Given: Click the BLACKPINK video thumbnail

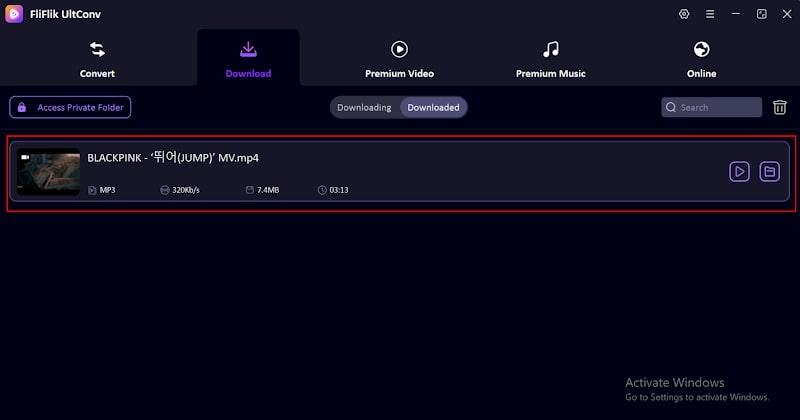Looking at the screenshot, I should click(48, 172).
